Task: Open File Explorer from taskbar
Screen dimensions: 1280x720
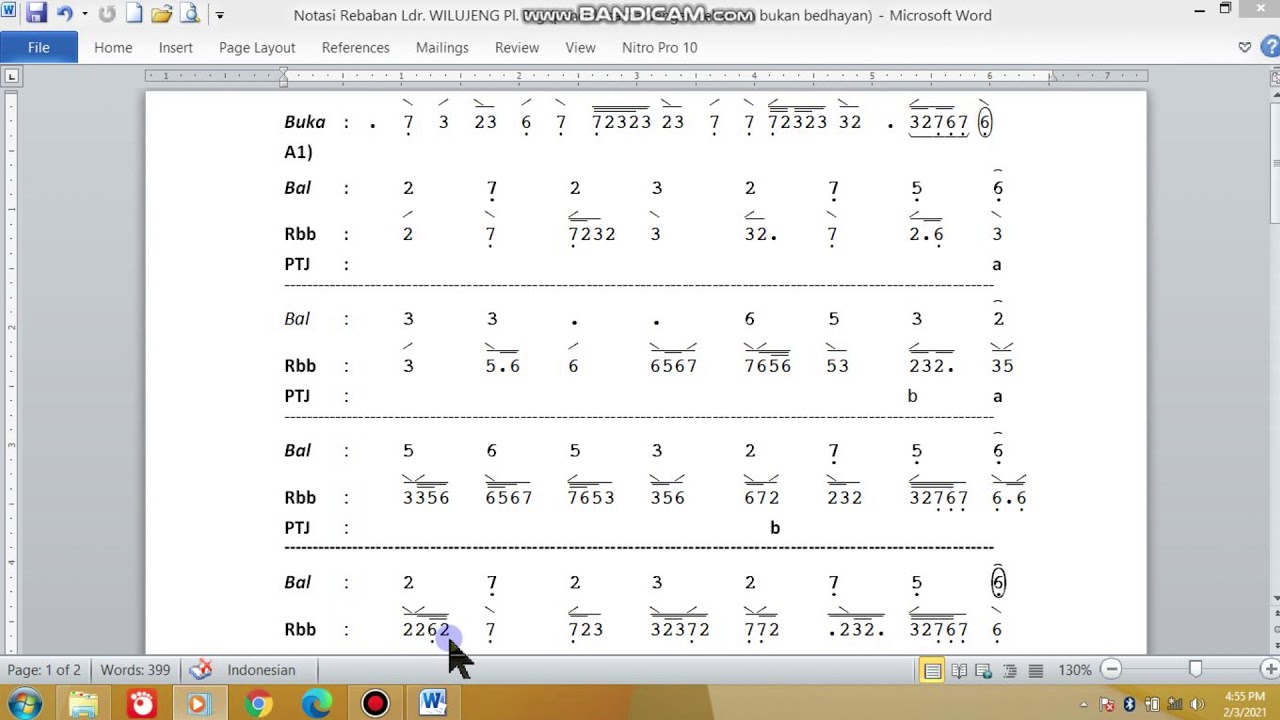Action: click(83, 704)
